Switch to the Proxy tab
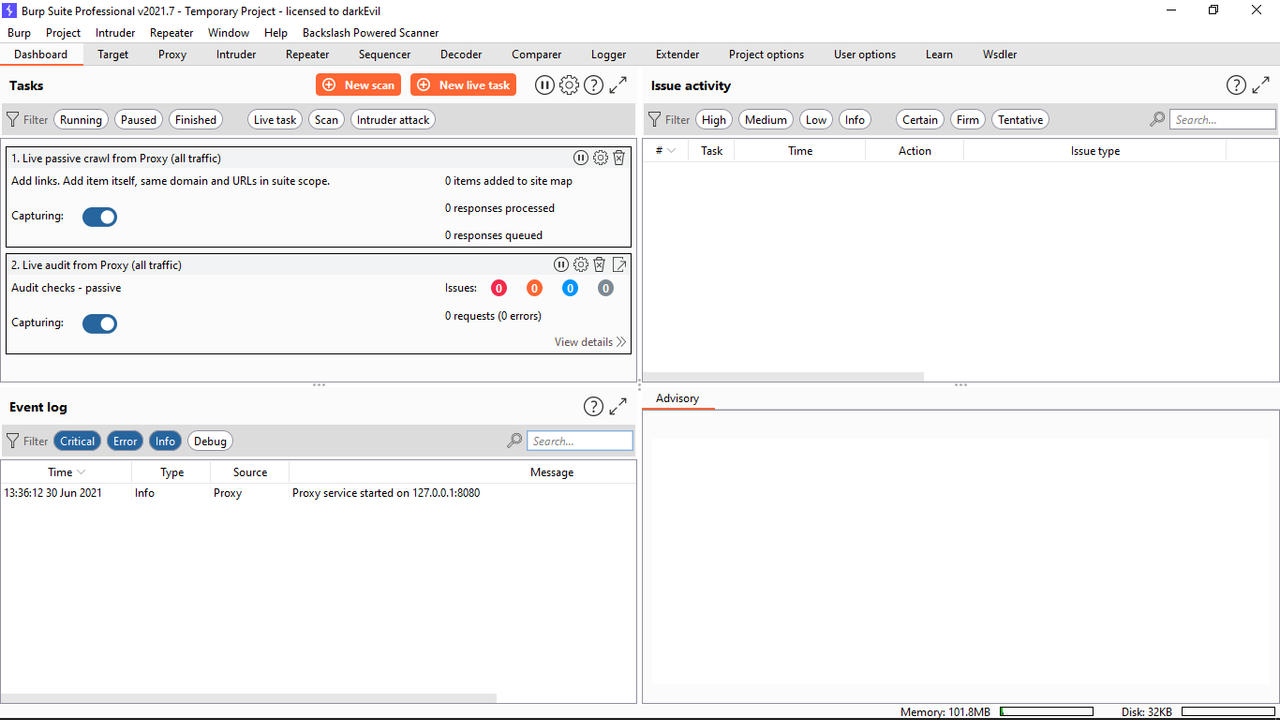The height and width of the screenshot is (720, 1280). pyautogui.click(x=172, y=54)
